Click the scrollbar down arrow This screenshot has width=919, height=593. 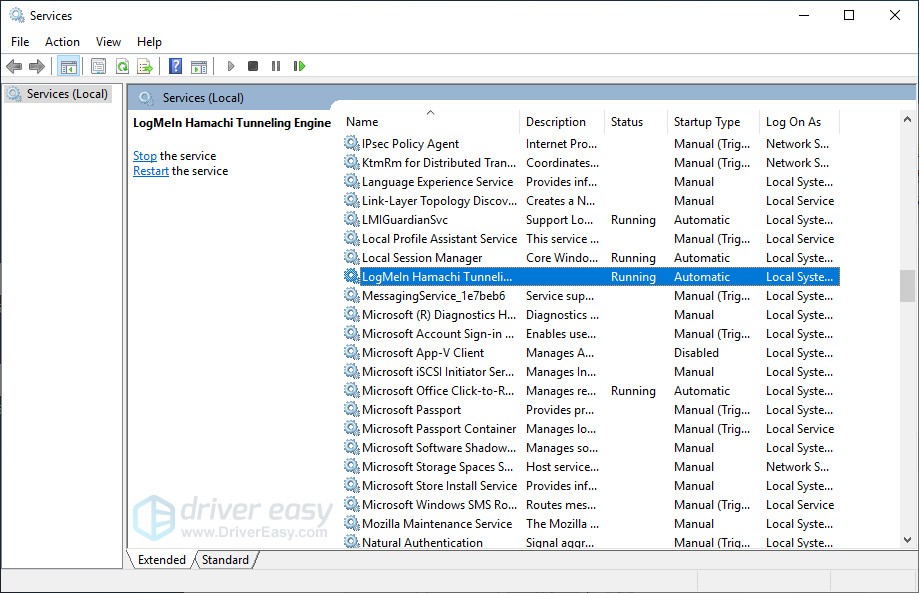coord(908,541)
